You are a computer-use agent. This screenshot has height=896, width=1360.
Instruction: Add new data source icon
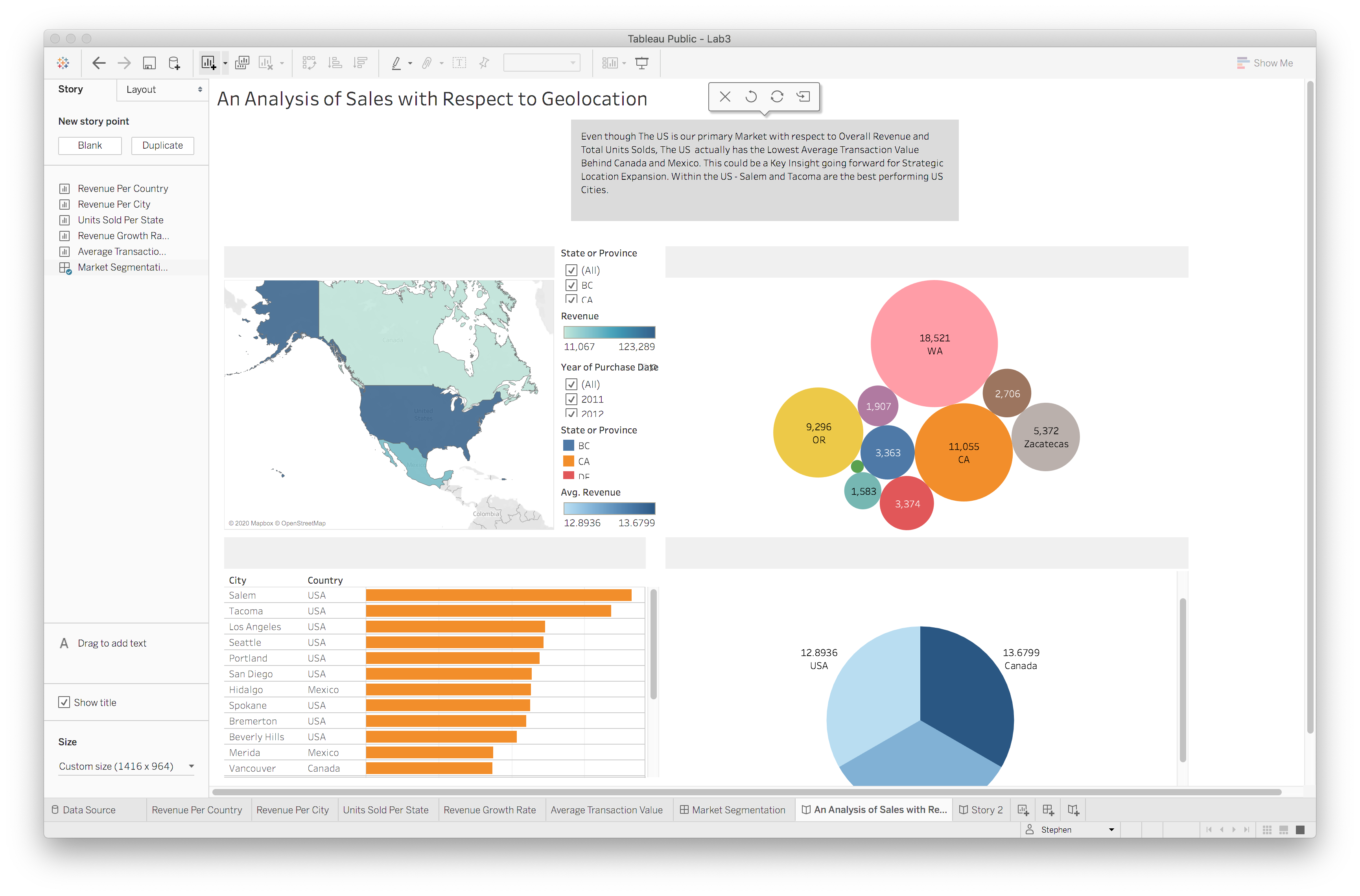[x=174, y=63]
